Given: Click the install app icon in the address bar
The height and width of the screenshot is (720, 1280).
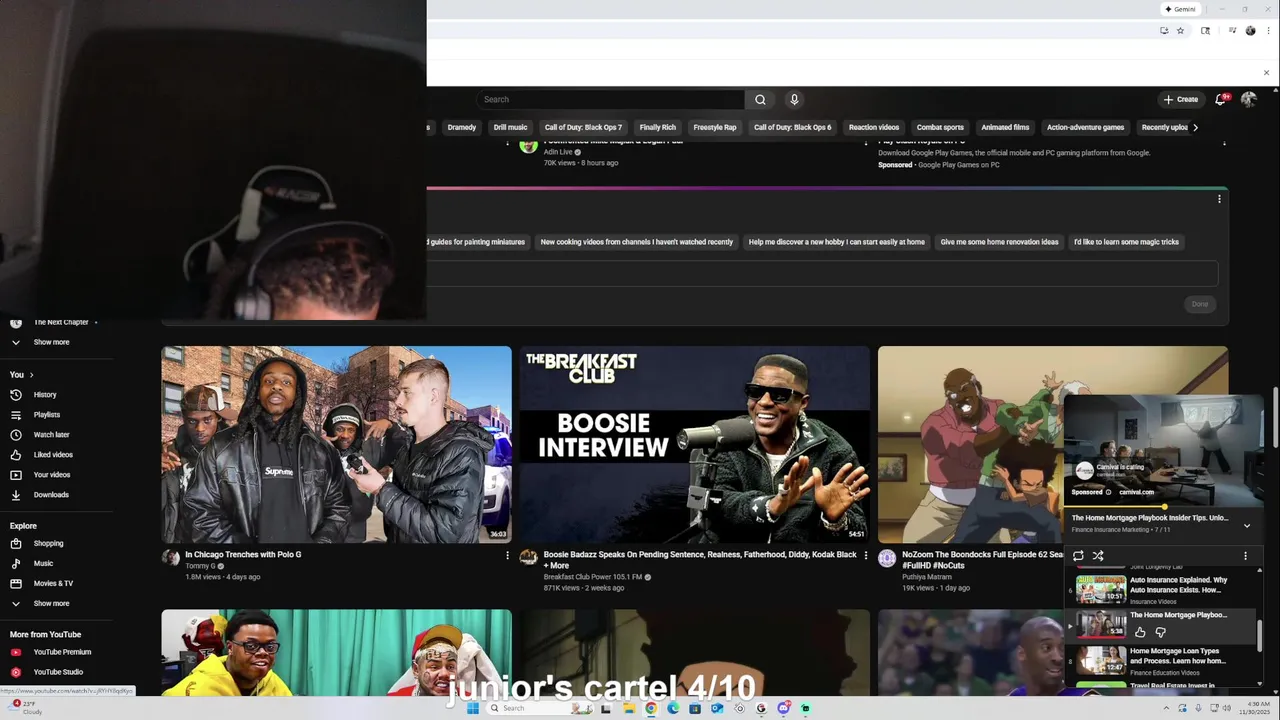Looking at the screenshot, I should click(x=1164, y=31).
